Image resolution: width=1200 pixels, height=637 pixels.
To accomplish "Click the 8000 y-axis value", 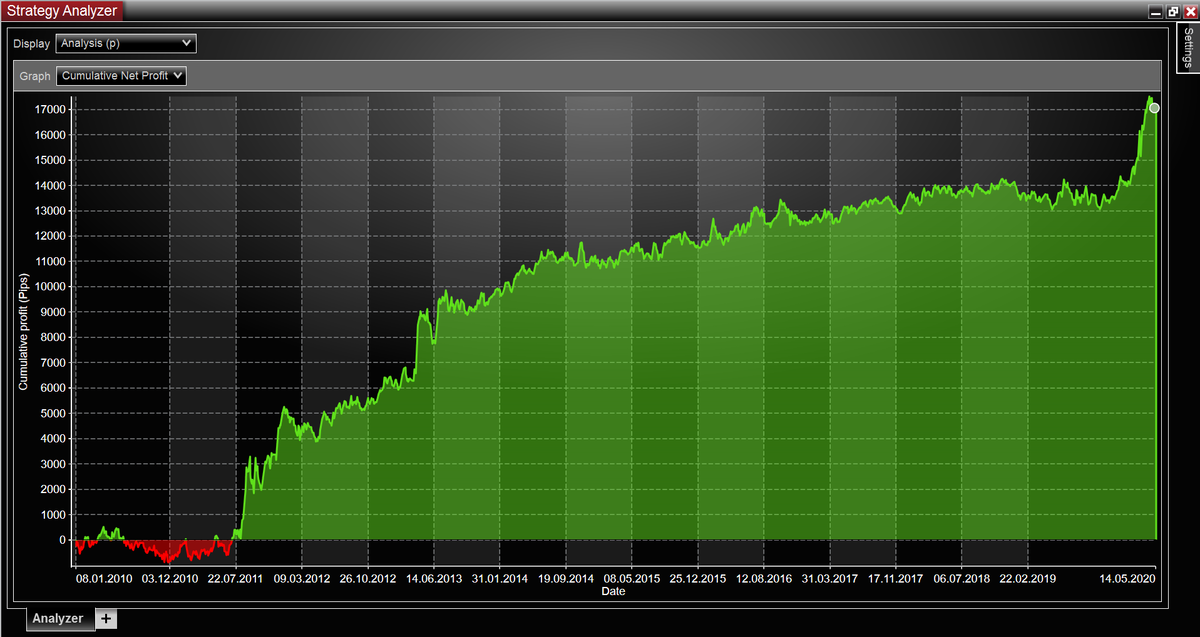I will point(53,337).
